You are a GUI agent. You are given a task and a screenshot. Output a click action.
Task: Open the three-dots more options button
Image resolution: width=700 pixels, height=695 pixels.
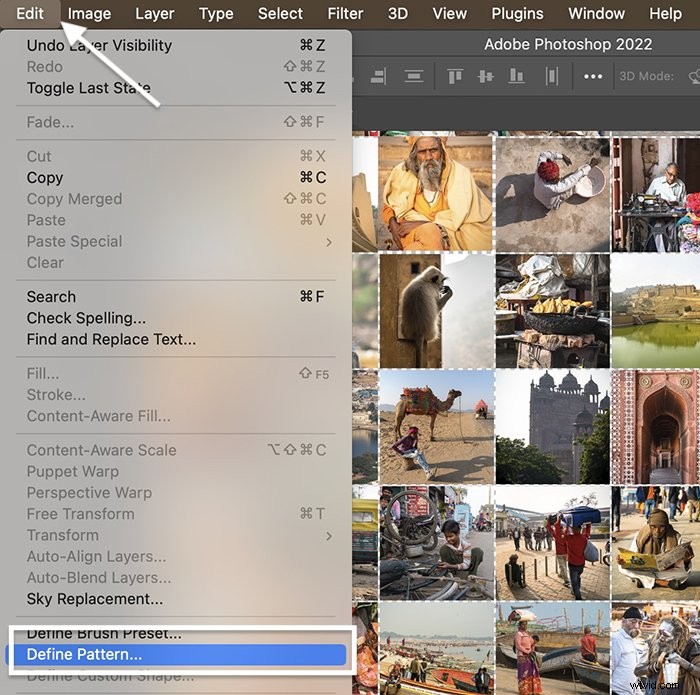coord(593,77)
